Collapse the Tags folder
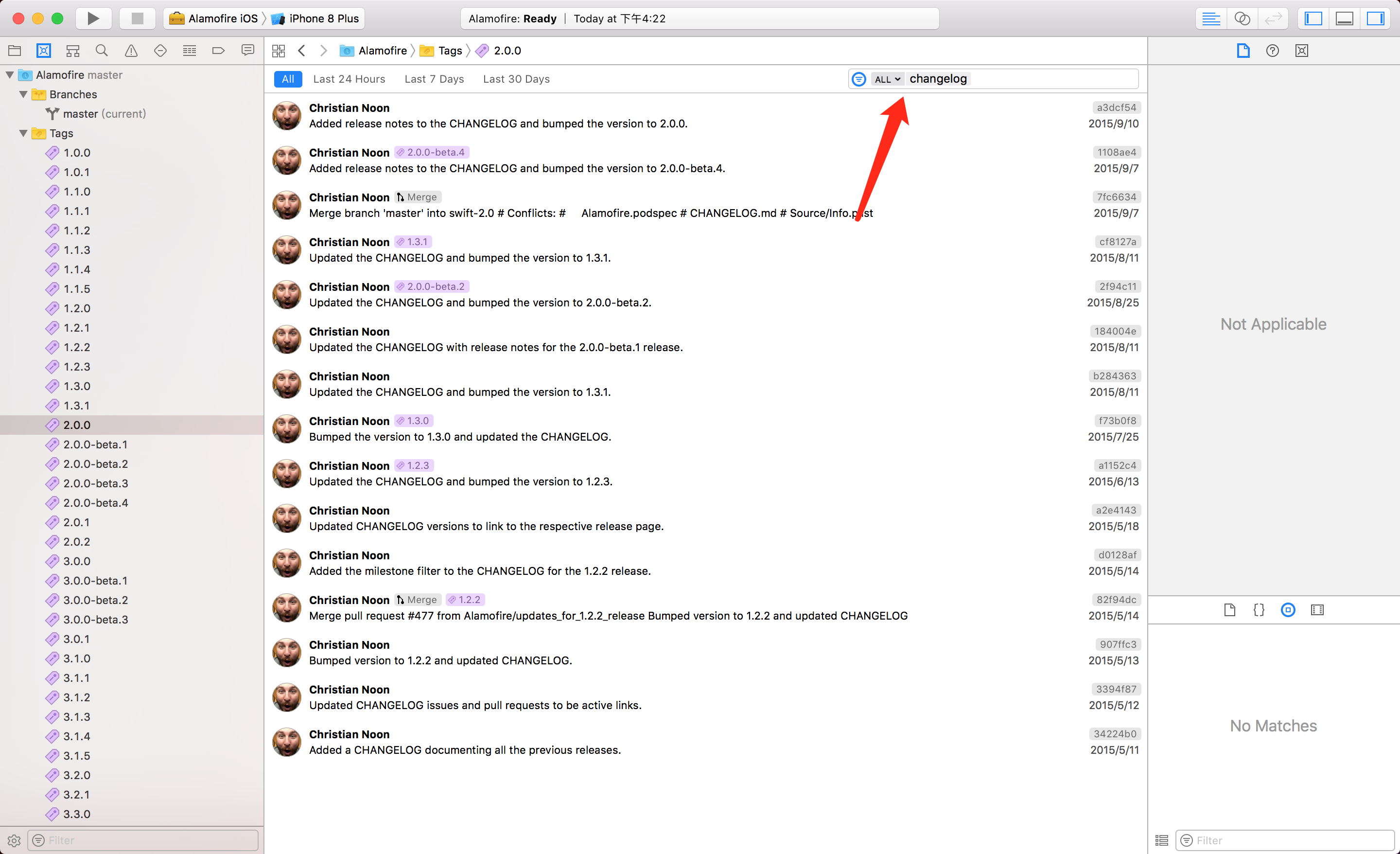The image size is (1400, 854). click(x=23, y=133)
